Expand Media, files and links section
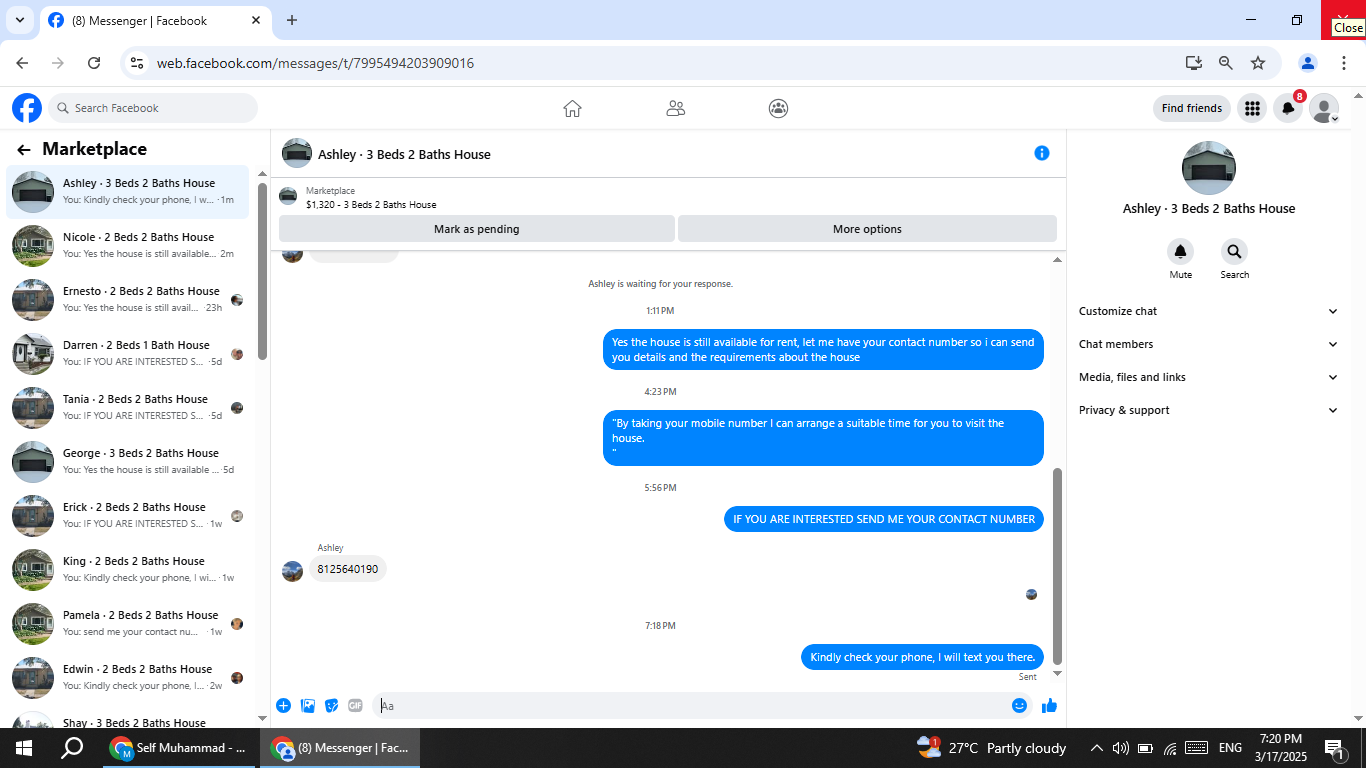 pyautogui.click(x=1208, y=377)
